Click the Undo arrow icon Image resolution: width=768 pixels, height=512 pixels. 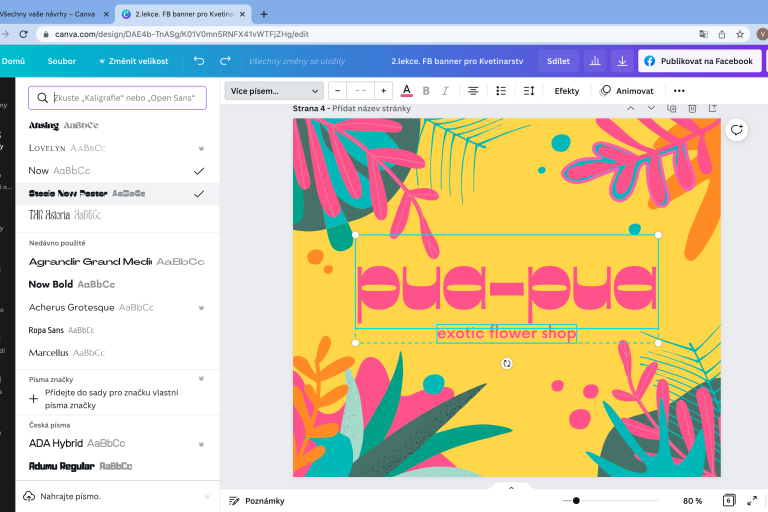point(199,61)
